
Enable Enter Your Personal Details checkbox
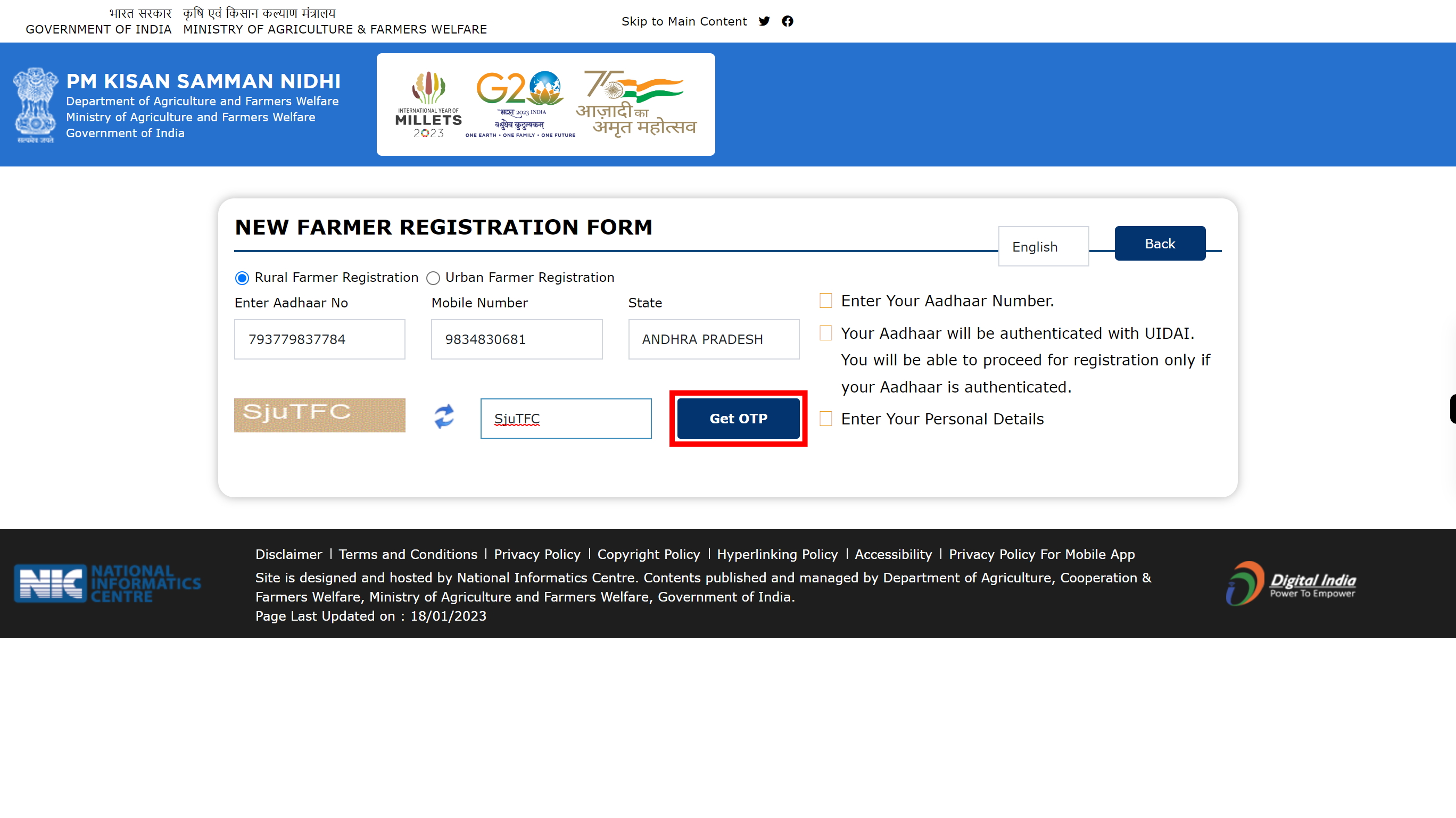coord(826,418)
